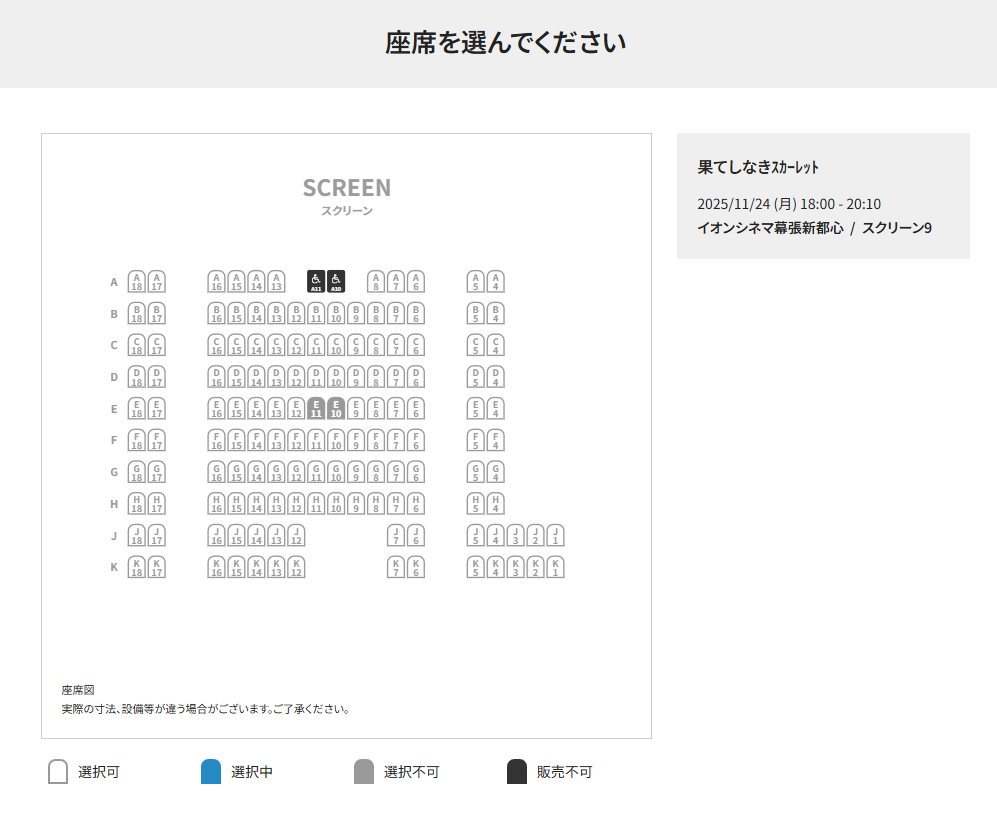Pick seat B16

pyautogui.click(x=216, y=314)
